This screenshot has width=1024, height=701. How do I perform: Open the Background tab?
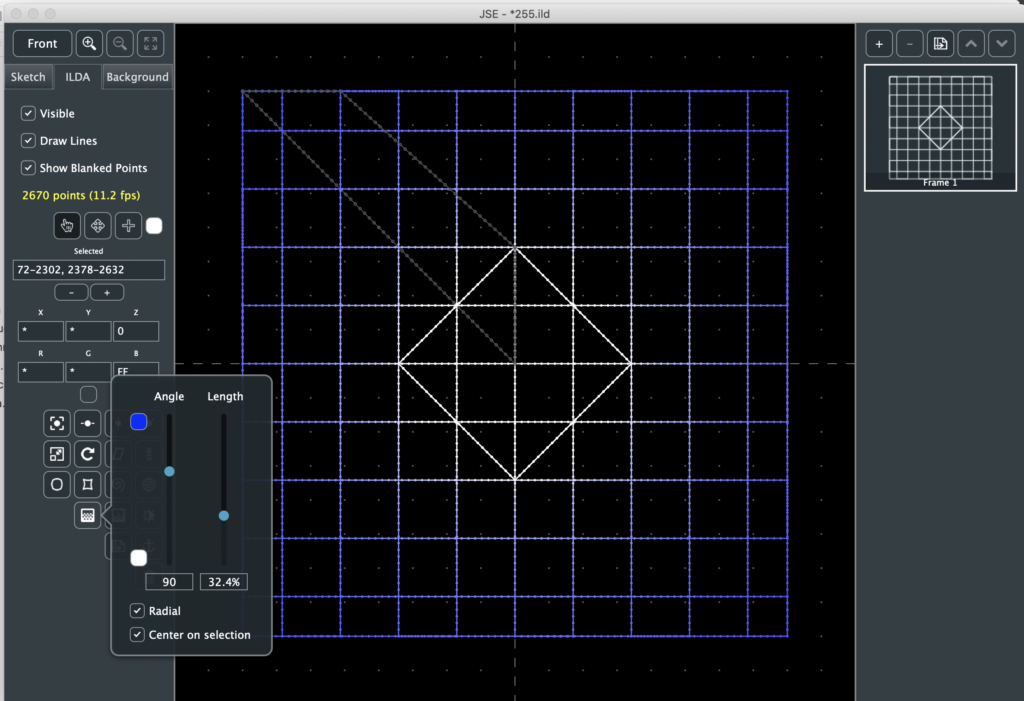[137, 77]
